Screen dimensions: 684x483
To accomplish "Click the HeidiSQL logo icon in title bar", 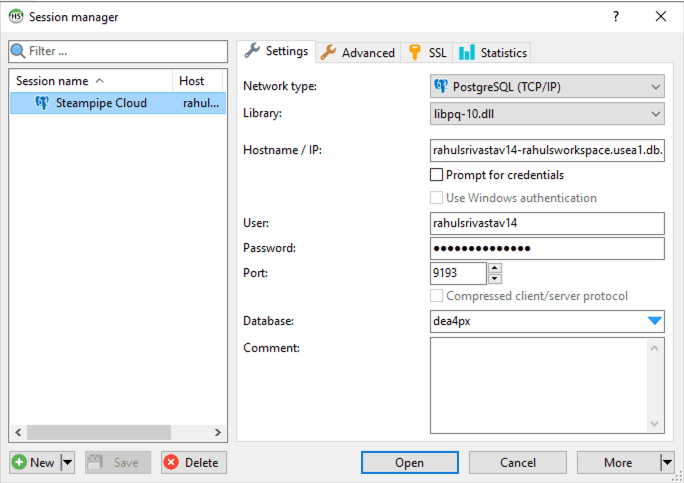I will click(x=16, y=17).
